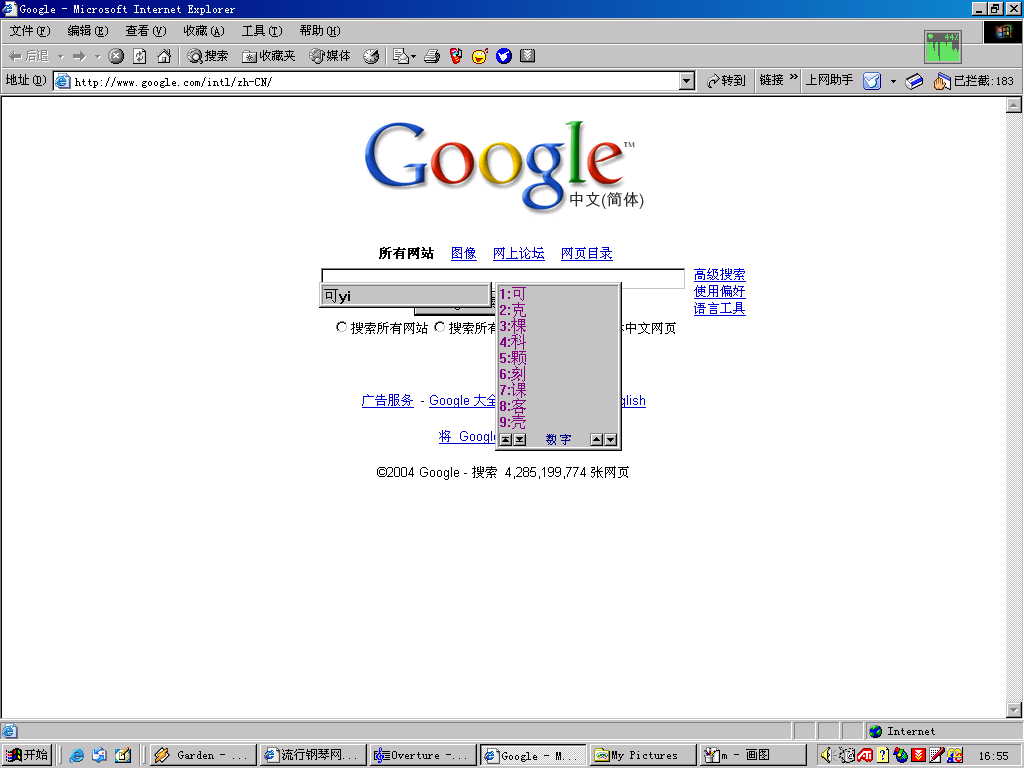Click the blue eraser icon in assistant bar
1024x768 pixels.
pyautogui.click(x=914, y=81)
